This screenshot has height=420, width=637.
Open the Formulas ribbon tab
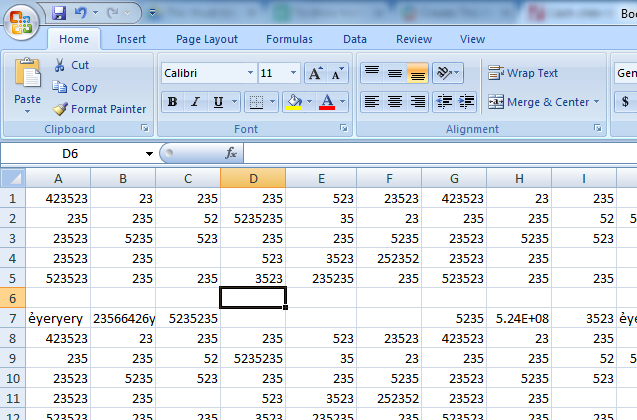[x=289, y=39]
